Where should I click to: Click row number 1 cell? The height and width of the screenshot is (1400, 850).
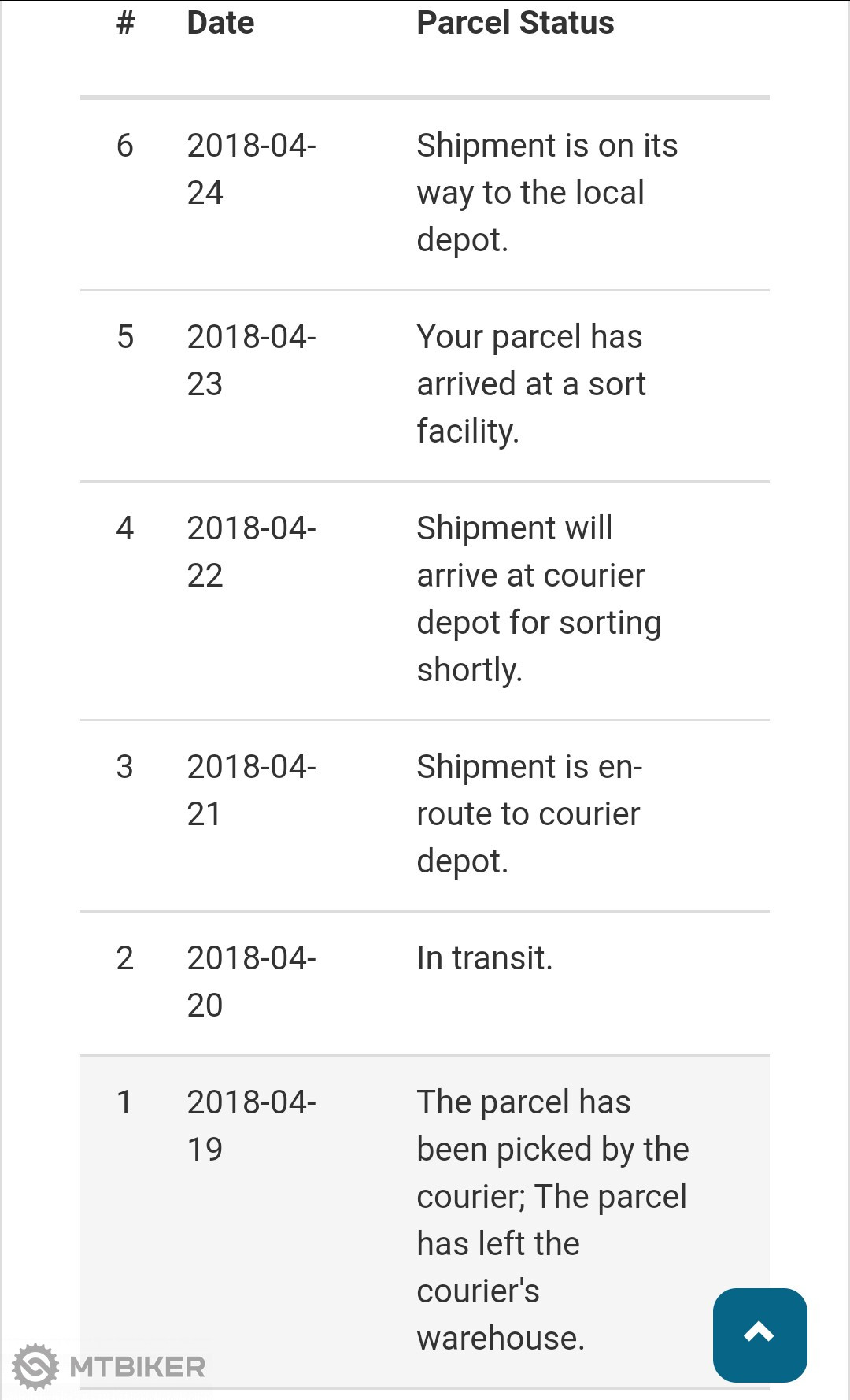click(124, 1102)
